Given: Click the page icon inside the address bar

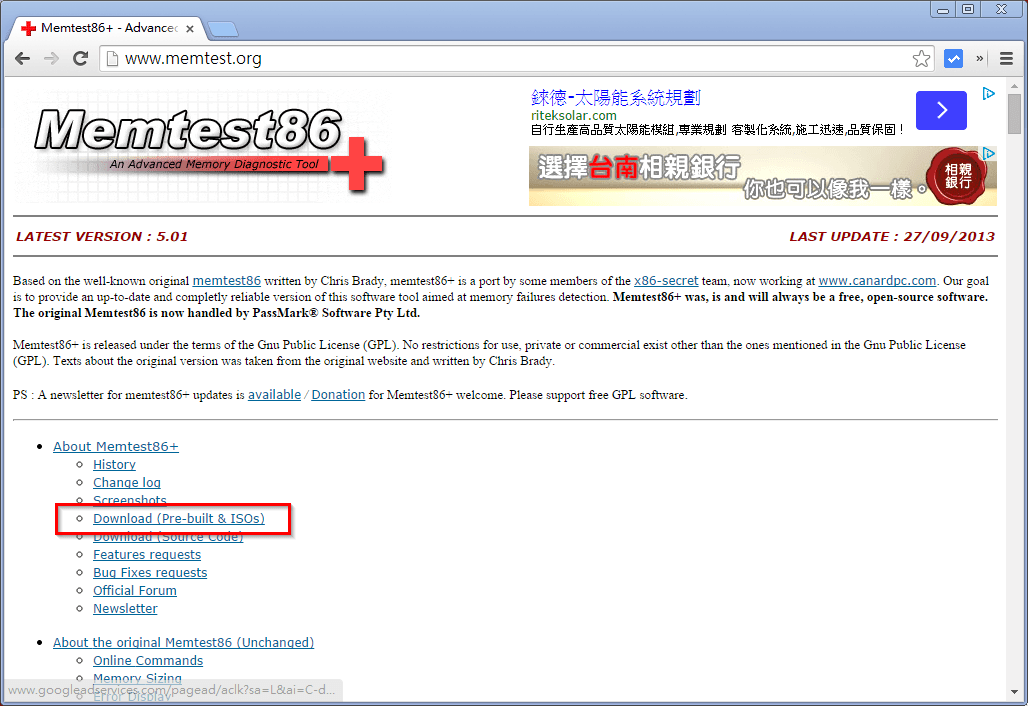Looking at the screenshot, I should (x=110, y=58).
